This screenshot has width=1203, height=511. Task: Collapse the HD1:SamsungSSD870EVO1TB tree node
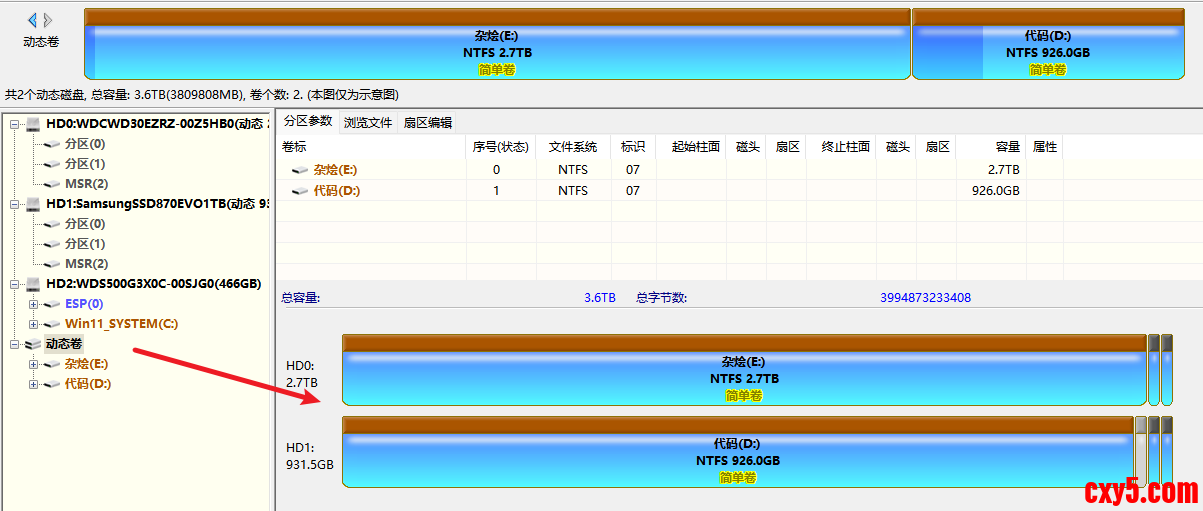(x=15, y=204)
